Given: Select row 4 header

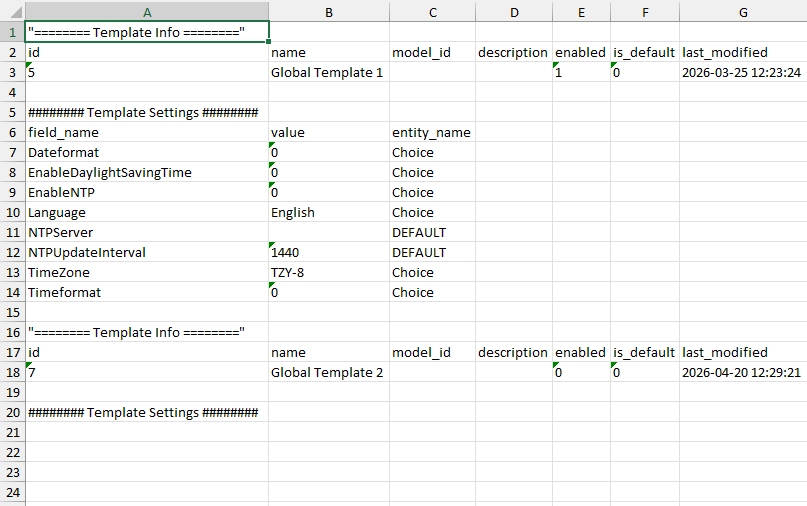Looking at the screenshot, I should click(x=12, y=93).
